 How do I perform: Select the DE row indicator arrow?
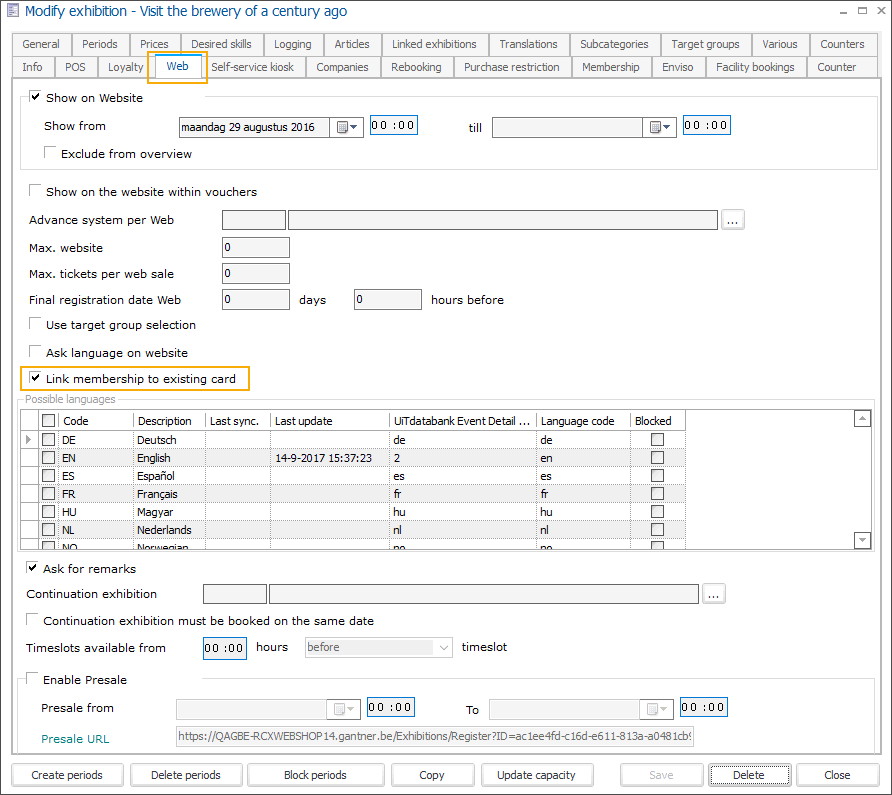28,440
